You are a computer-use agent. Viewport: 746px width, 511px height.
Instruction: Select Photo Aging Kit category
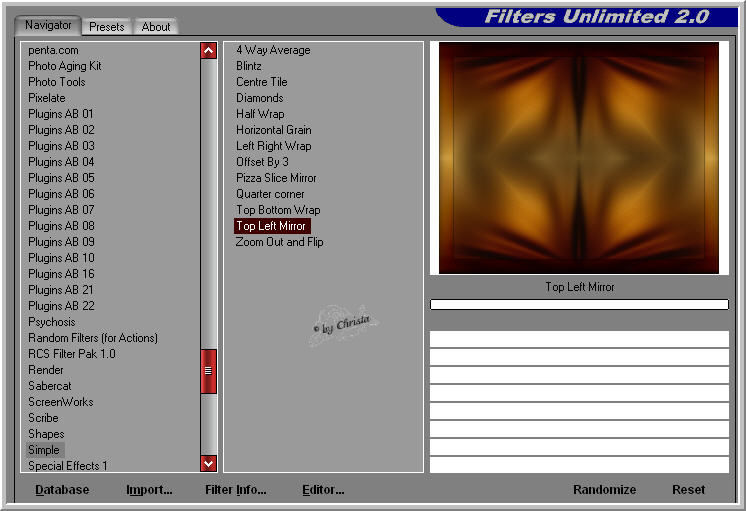[65, 66]
